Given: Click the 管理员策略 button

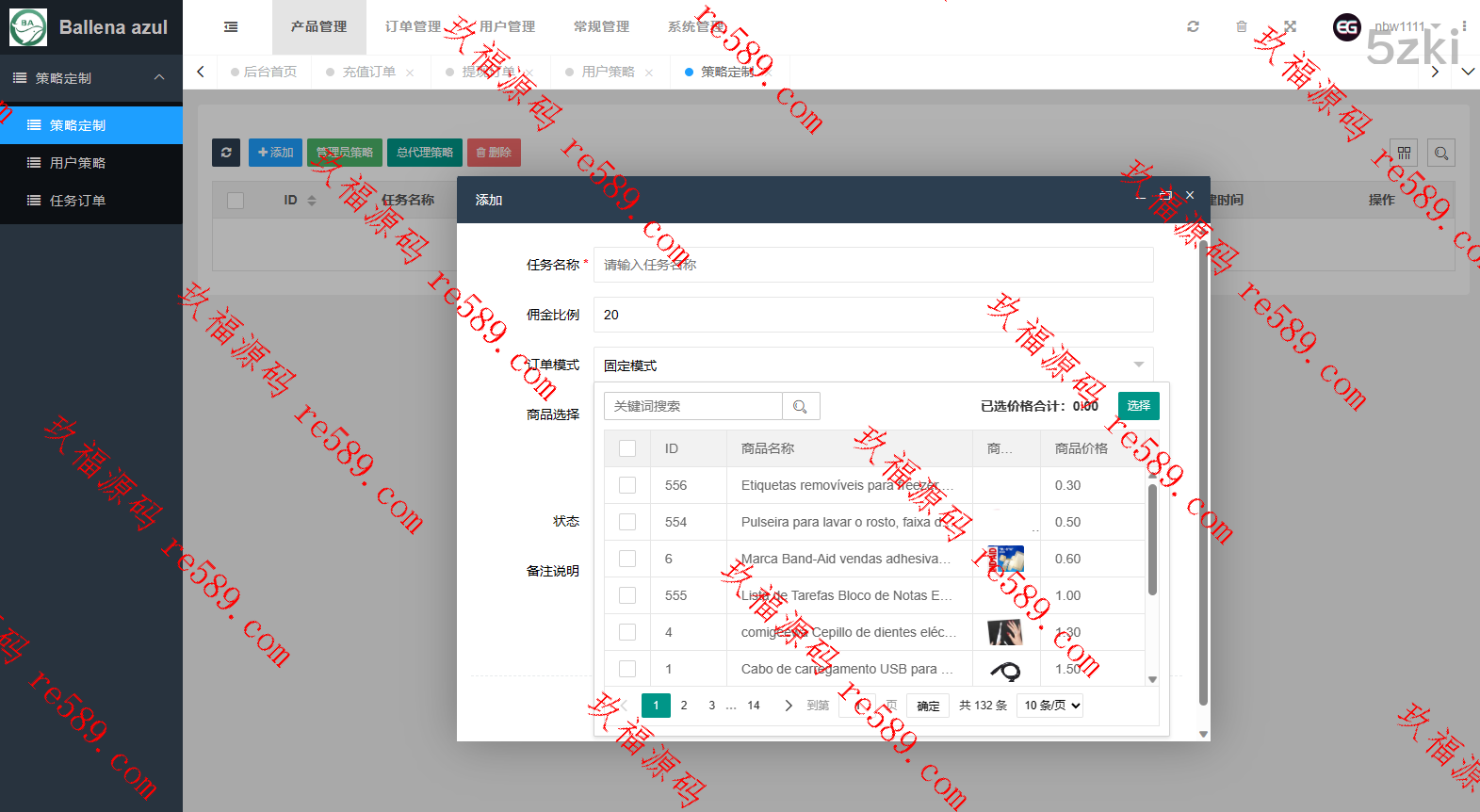Looking at the screenshot, I should pyautogui.click(x=344, y=153).
